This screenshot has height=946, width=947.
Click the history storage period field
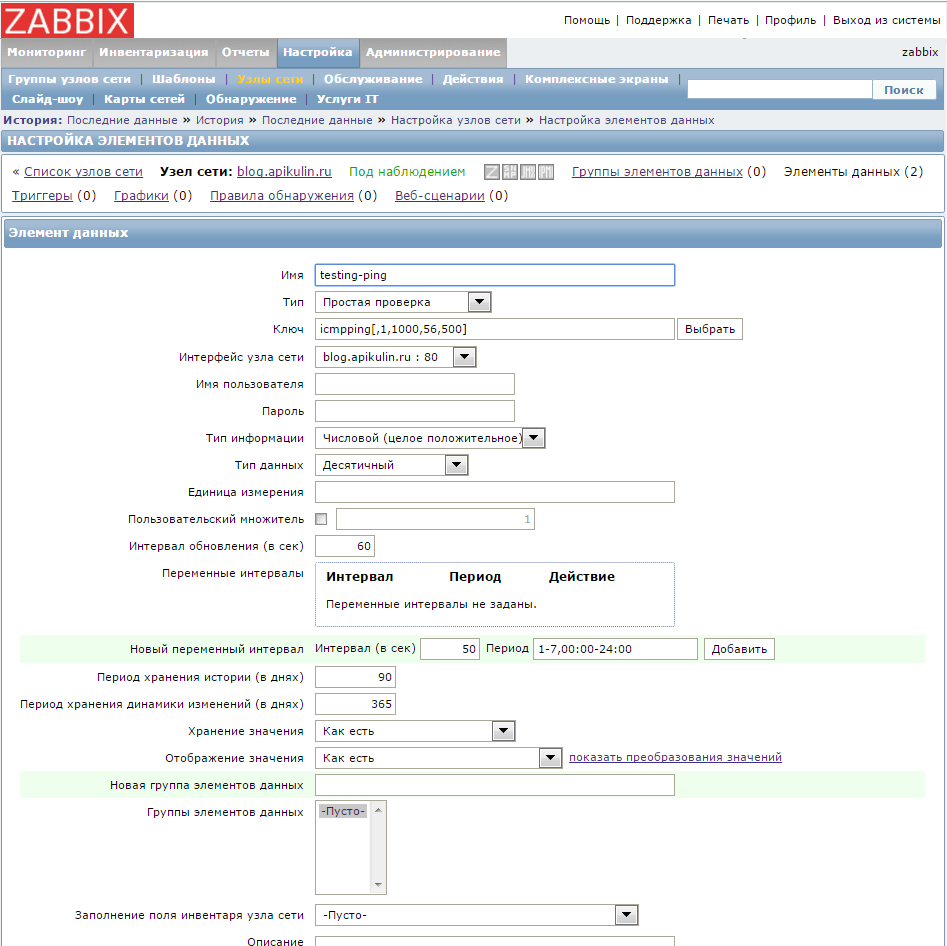point(355,677)
